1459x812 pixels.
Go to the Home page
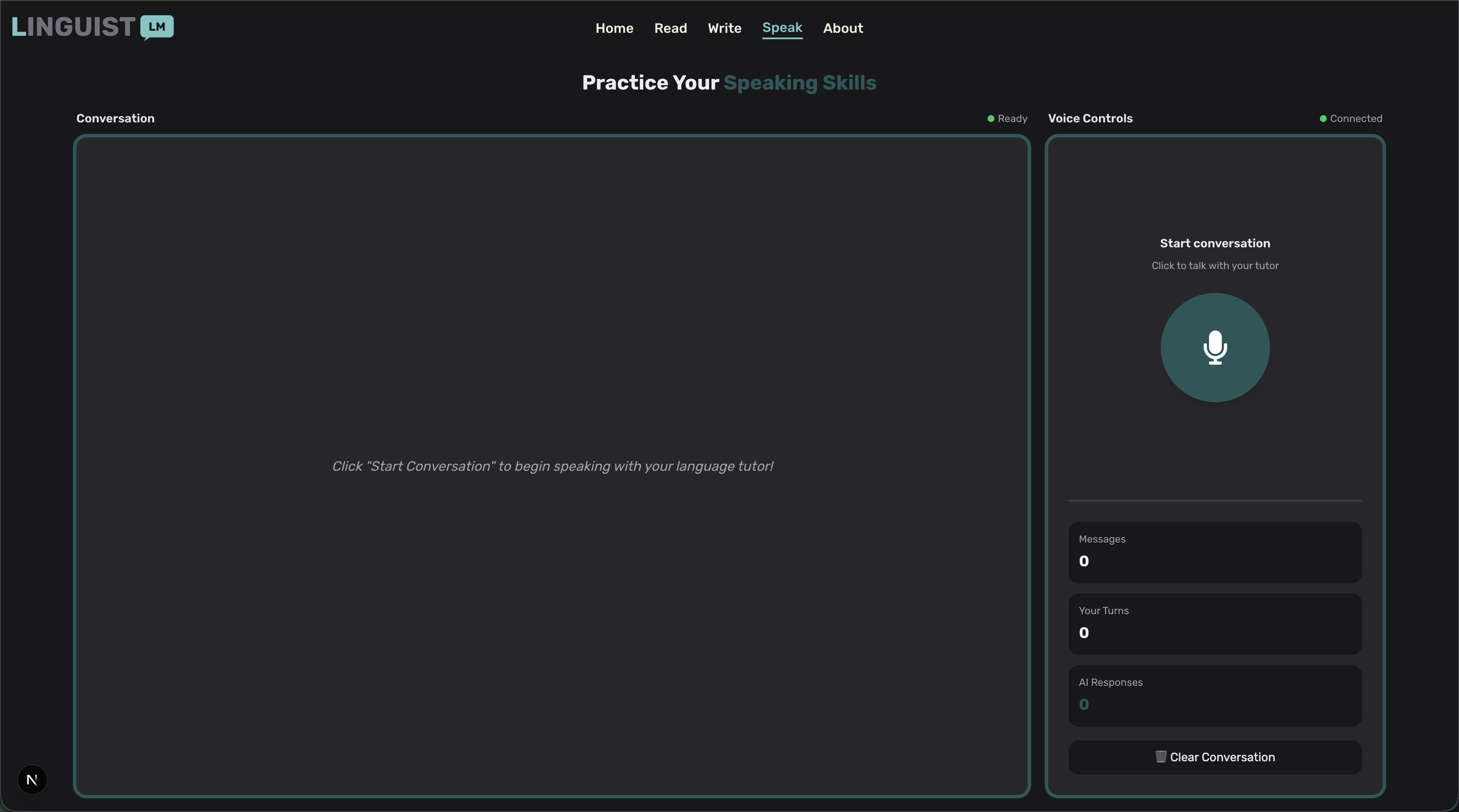(614, 28)
